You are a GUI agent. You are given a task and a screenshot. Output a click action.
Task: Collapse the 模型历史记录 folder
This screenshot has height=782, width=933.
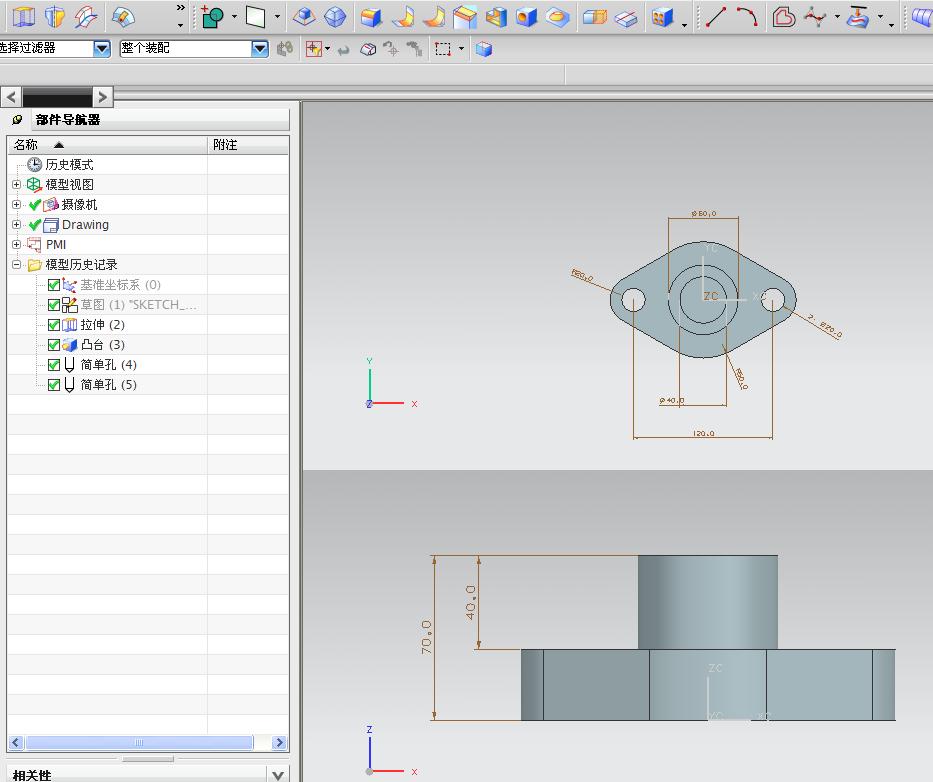pyautogui.click(x=16, y=265)
